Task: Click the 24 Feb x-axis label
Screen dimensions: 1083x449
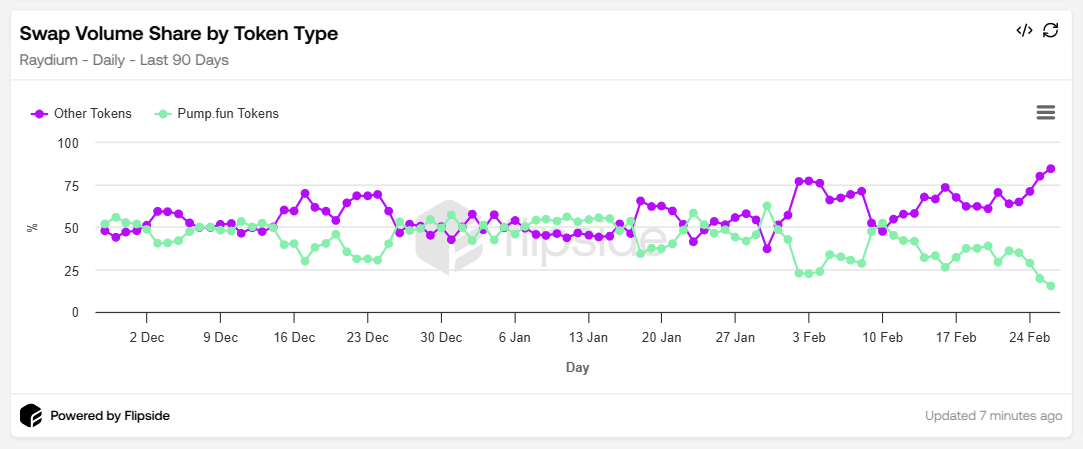Action: [x=1029, y=338]
